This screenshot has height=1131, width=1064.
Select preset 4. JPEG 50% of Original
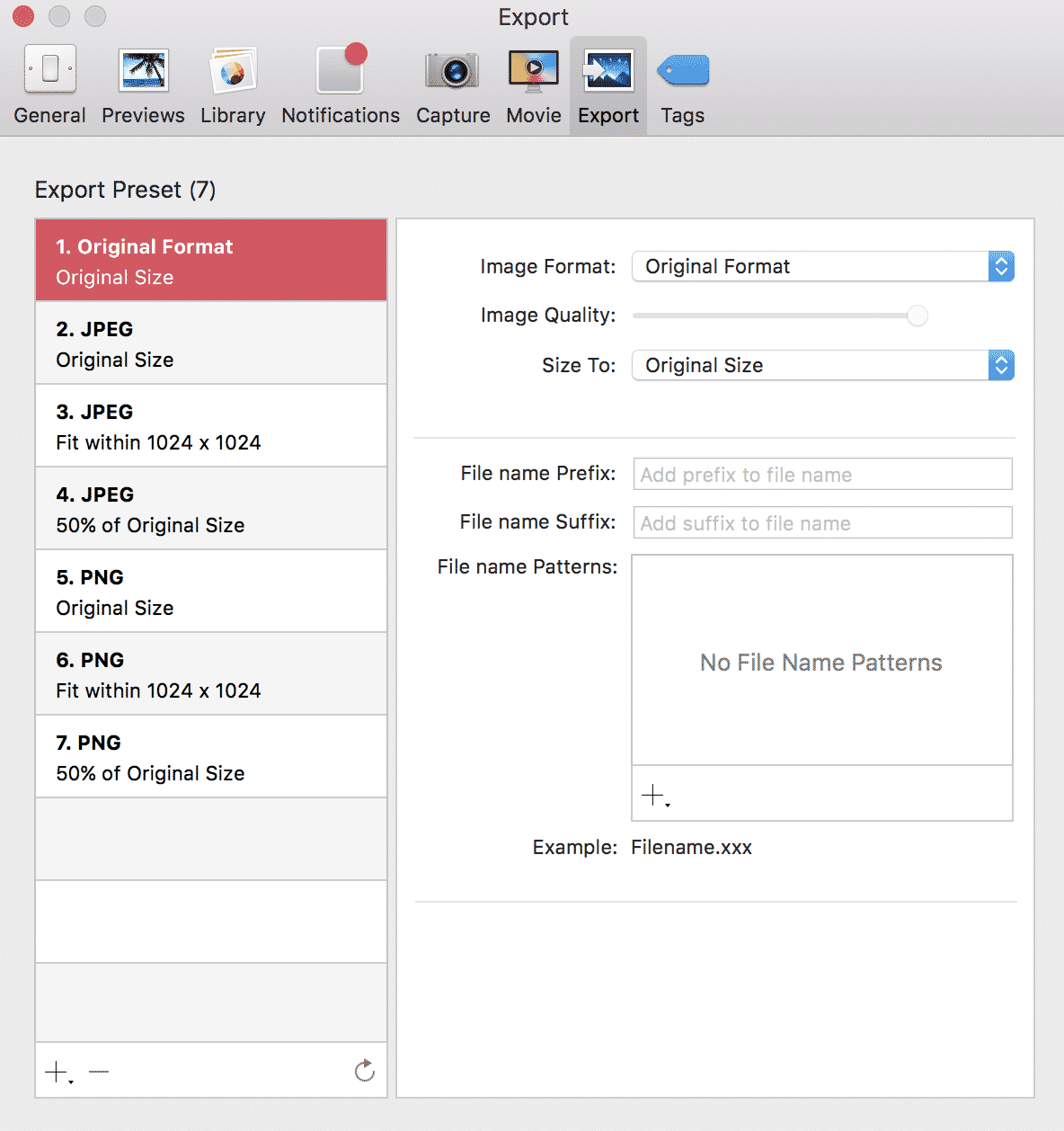click(211, 509)
